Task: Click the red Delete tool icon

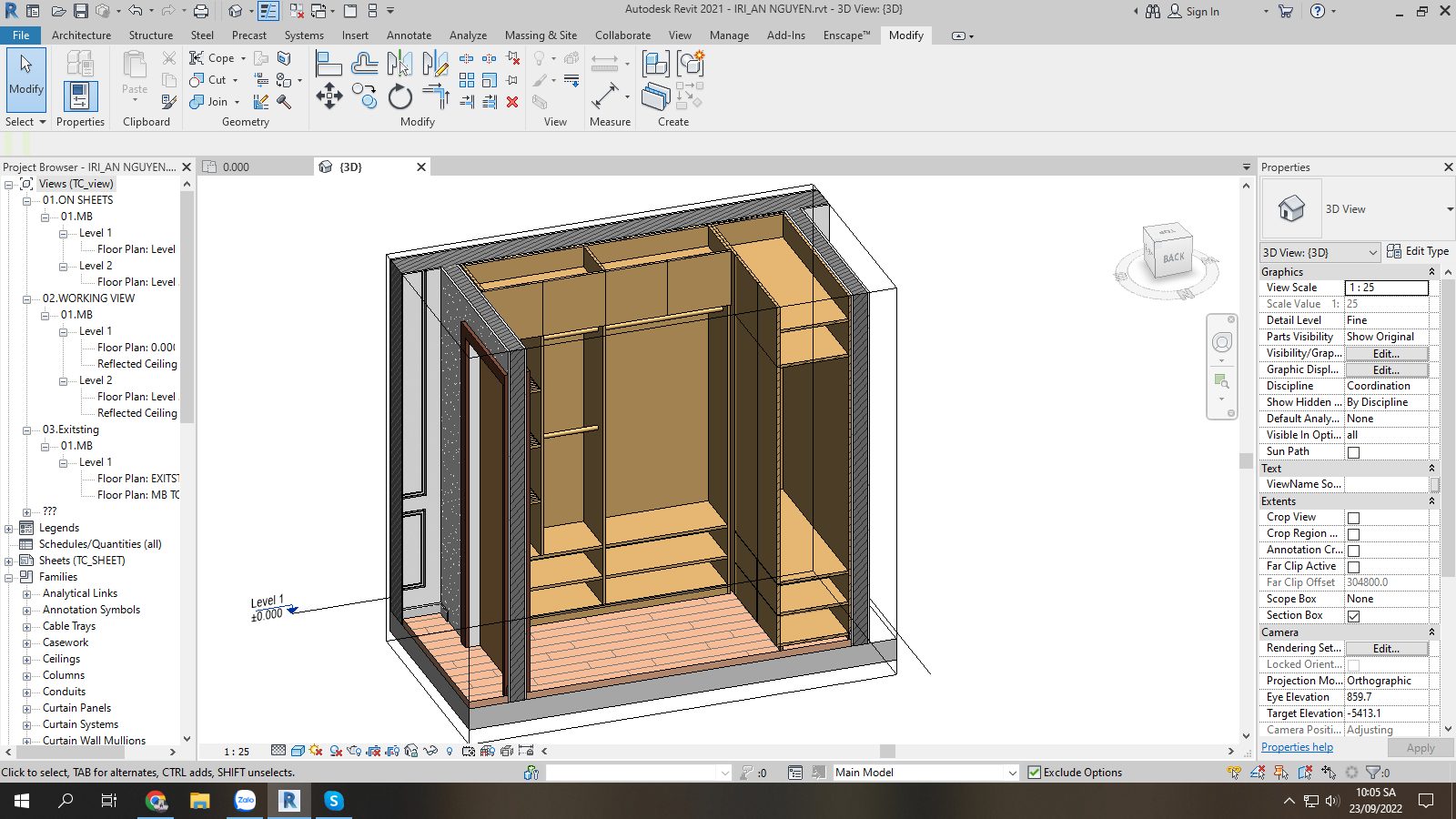Action: 512,101
